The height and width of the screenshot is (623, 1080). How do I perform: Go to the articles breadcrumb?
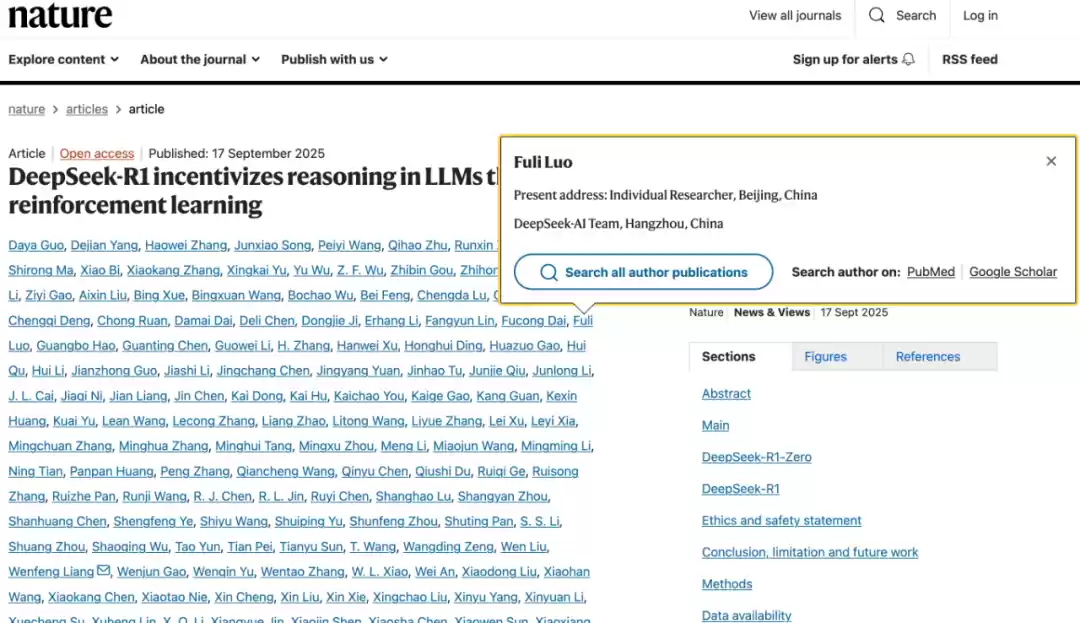(87, 109)
